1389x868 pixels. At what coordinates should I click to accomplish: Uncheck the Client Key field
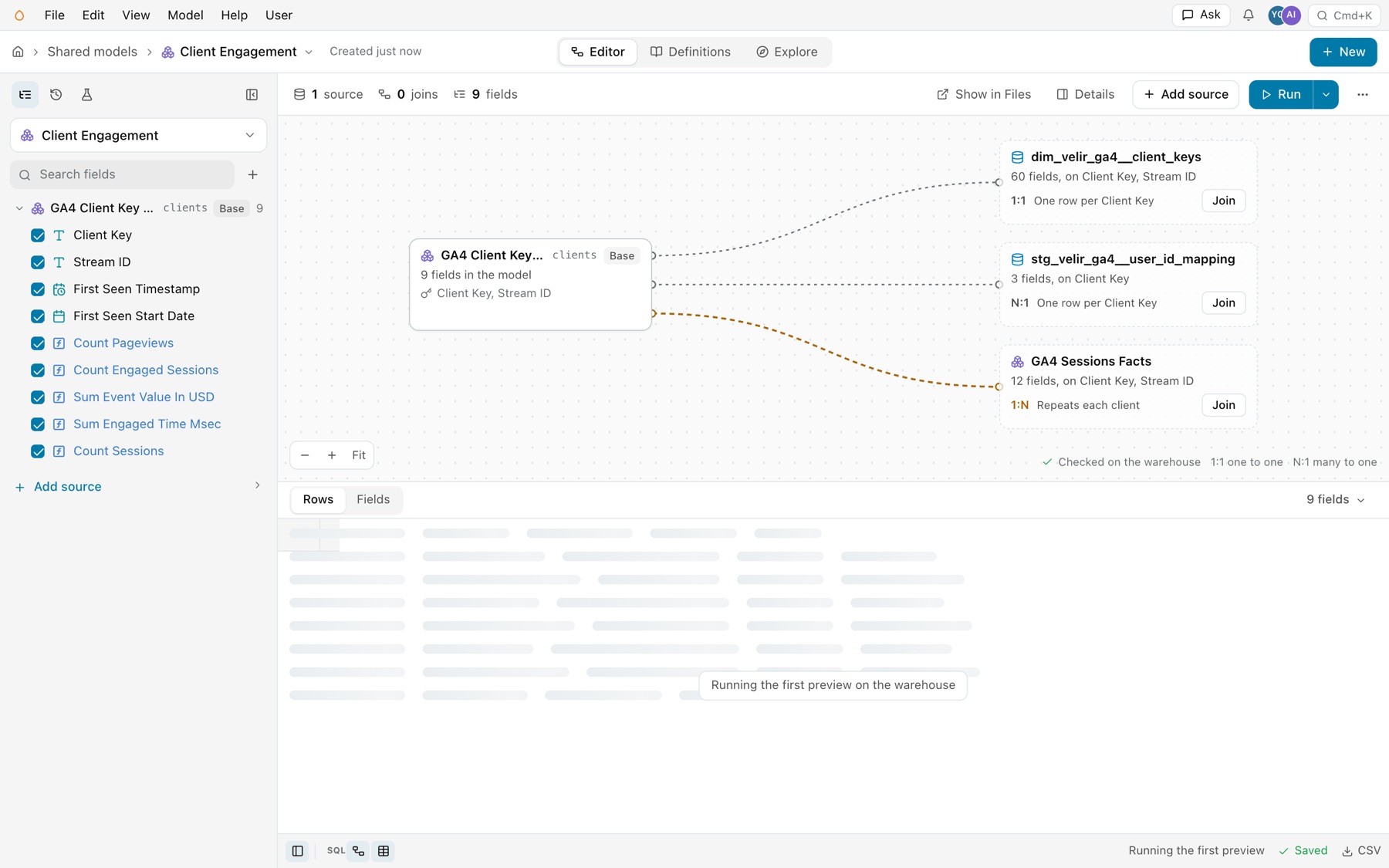[38, 235]
